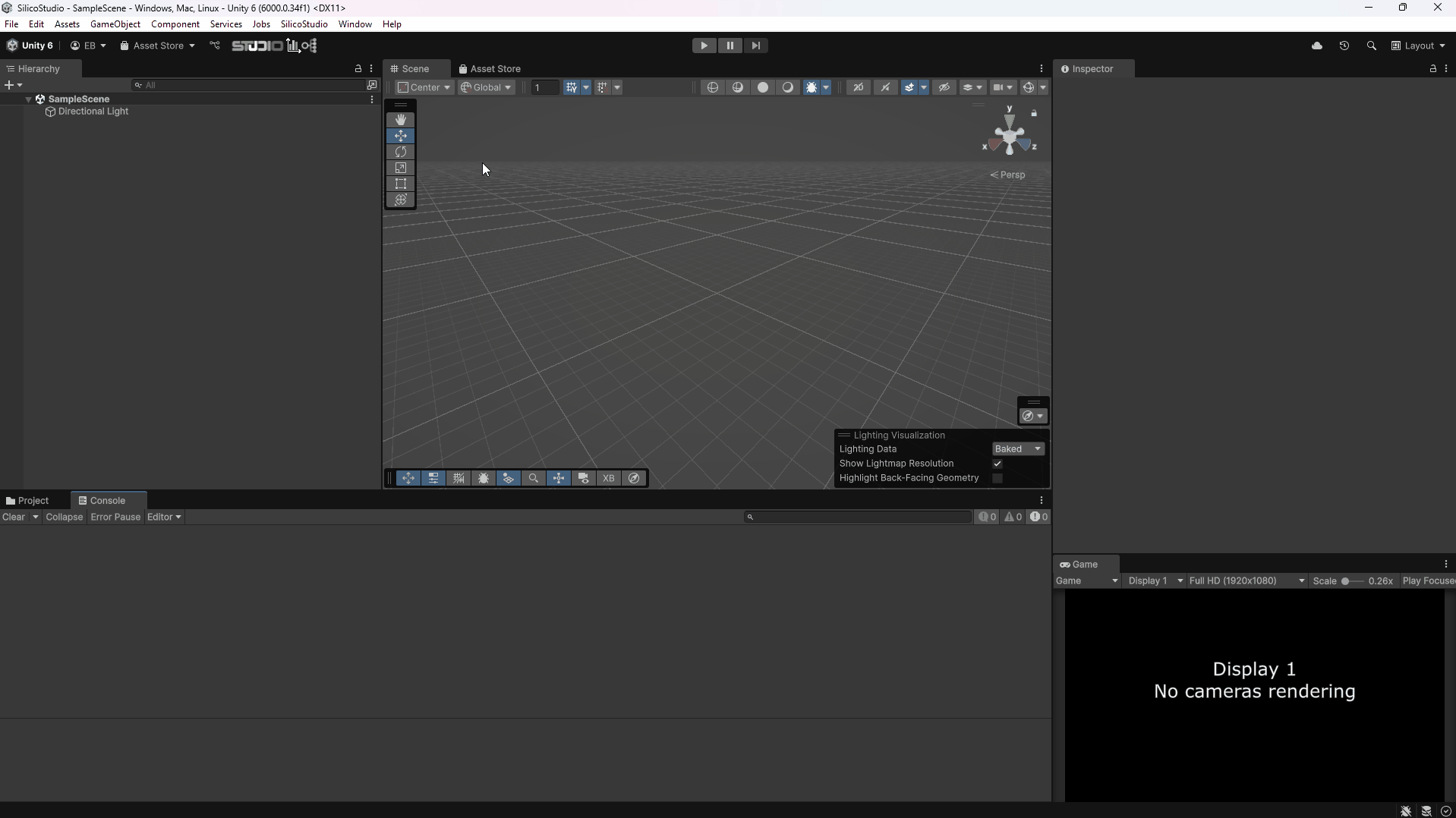The image size is (1456, 818).
Task: Open Unity Cloud icon in toolbar
Action: (1317, 46)
